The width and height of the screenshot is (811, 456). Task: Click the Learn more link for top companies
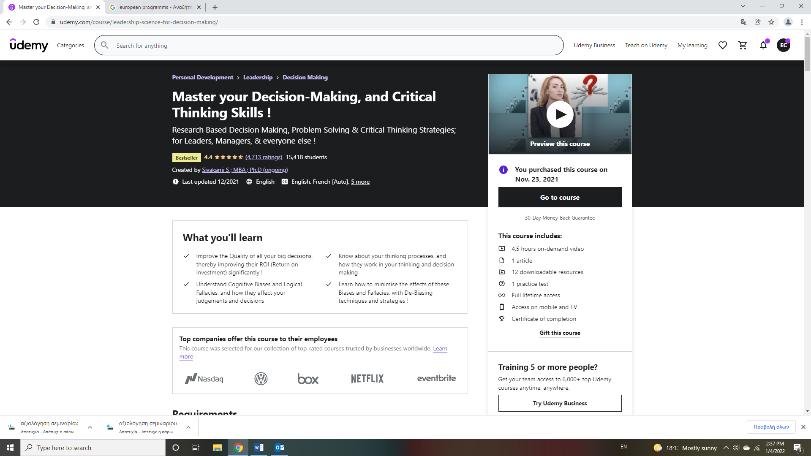tap(440, 349)
